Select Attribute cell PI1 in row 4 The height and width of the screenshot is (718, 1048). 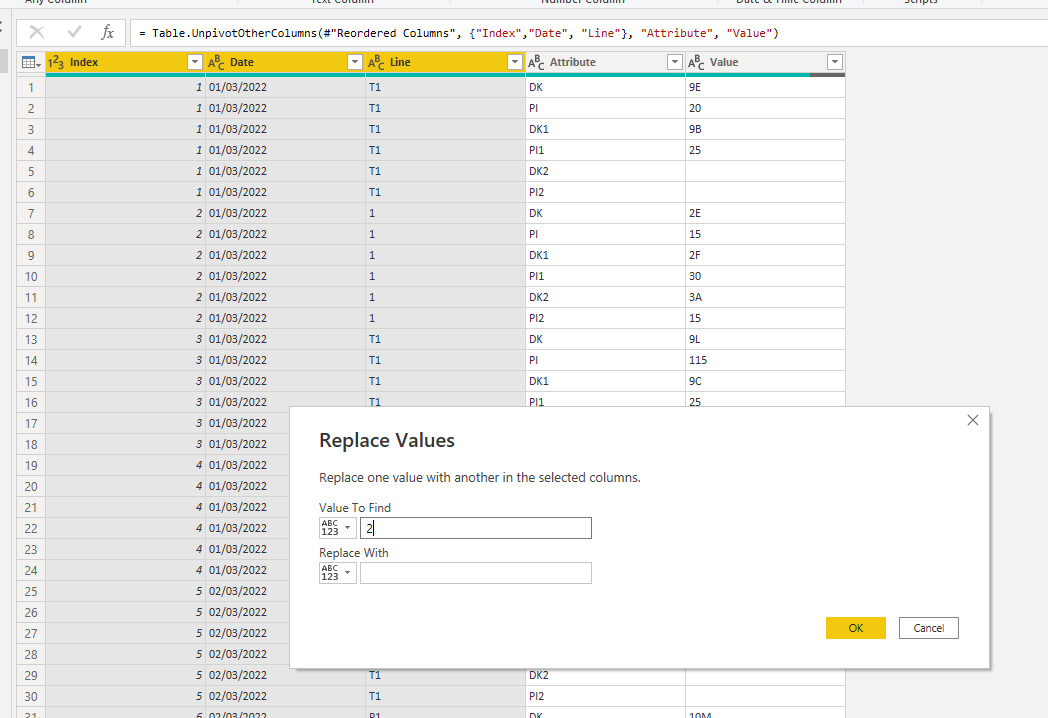coord(605,150)
